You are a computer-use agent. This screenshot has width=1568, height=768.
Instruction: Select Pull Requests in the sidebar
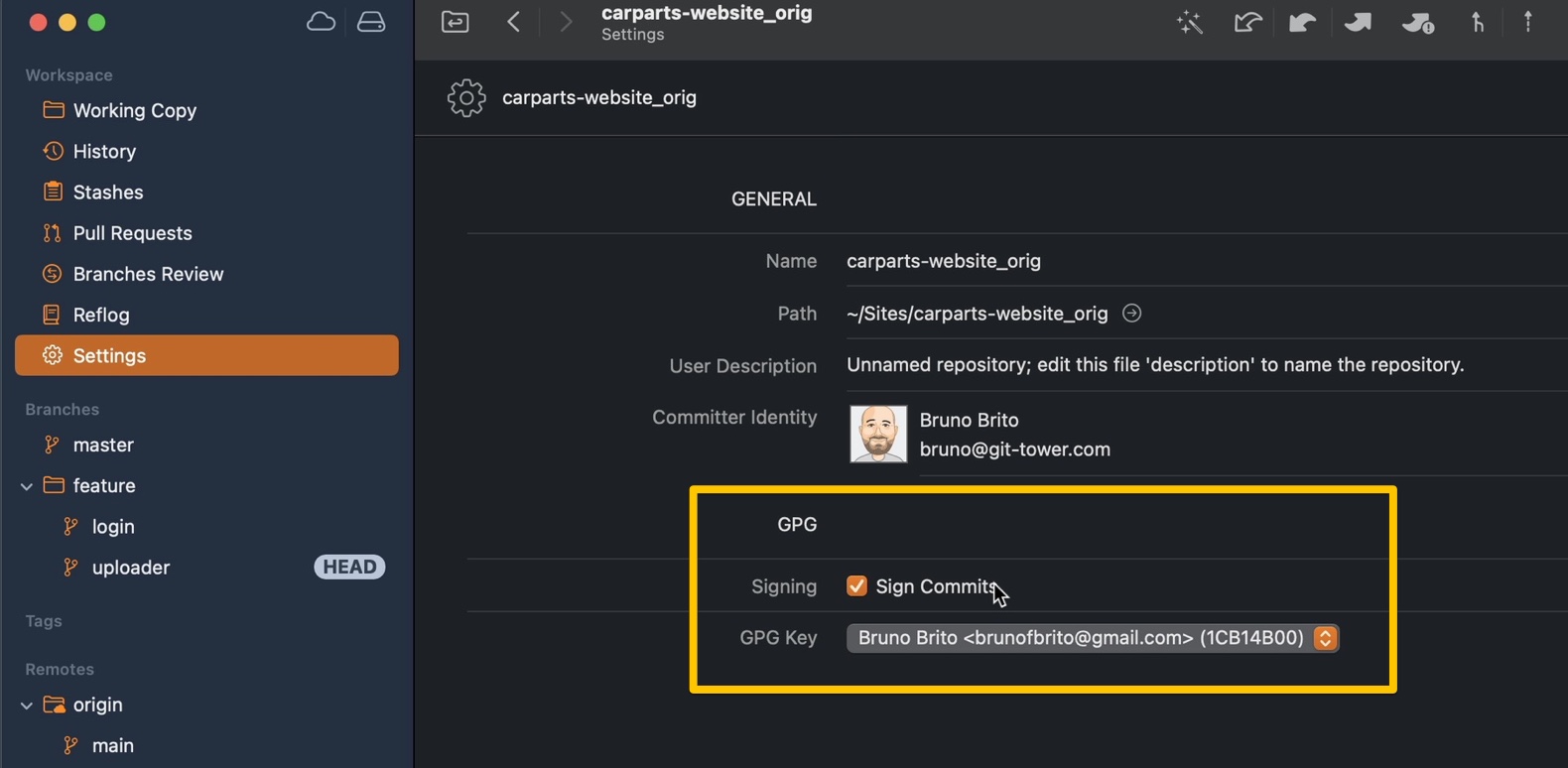click(x=132, y=233)
